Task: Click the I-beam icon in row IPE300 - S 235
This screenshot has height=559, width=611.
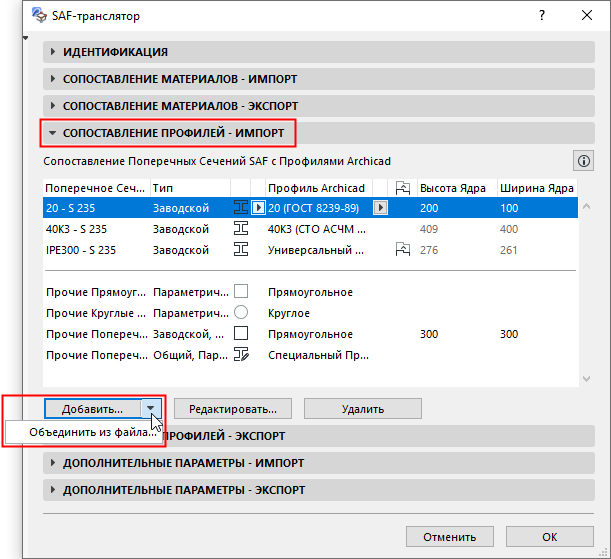Action: coord(241,249)
